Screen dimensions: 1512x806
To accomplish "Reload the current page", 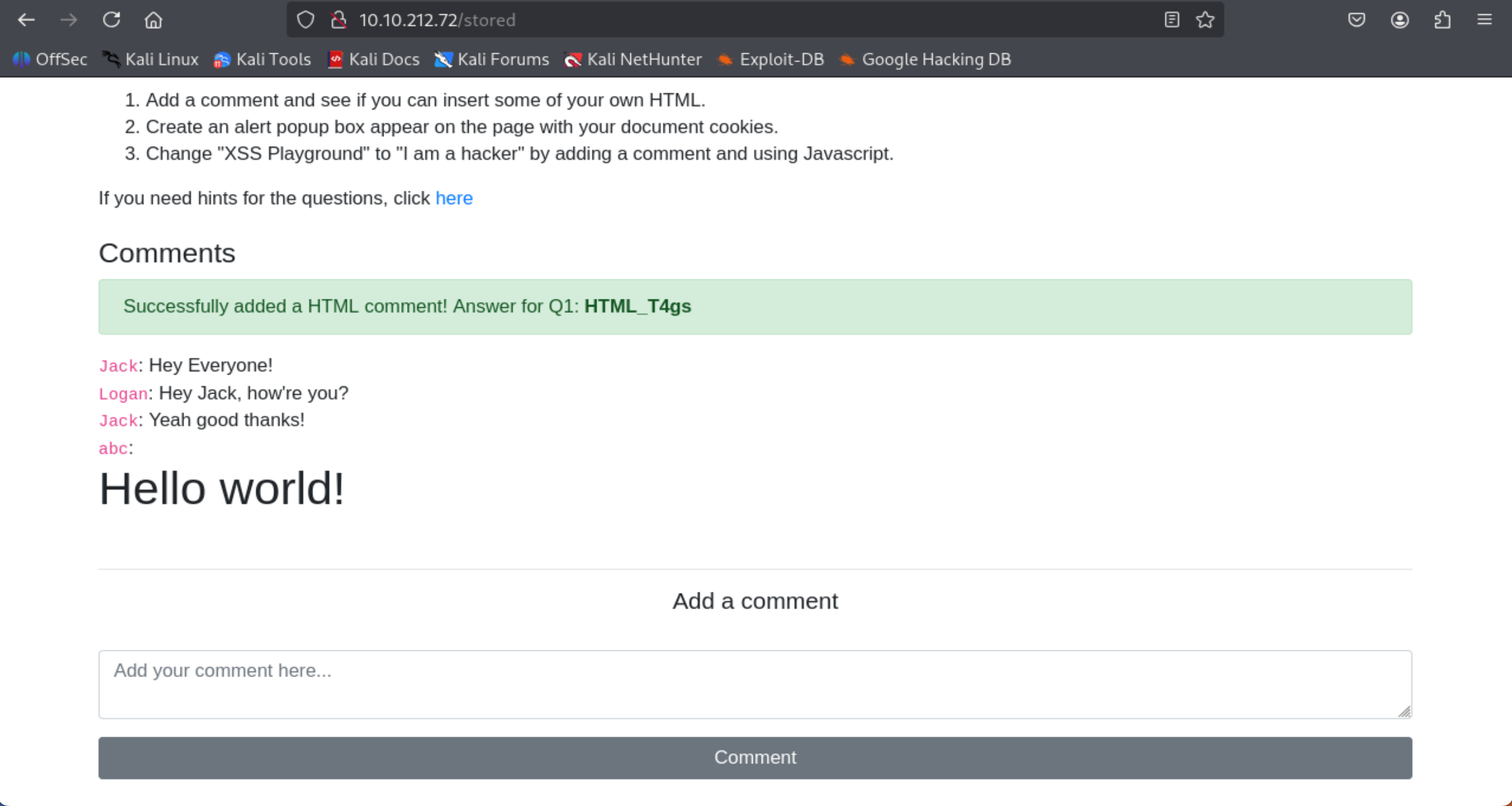I will (x=111, y=20).
